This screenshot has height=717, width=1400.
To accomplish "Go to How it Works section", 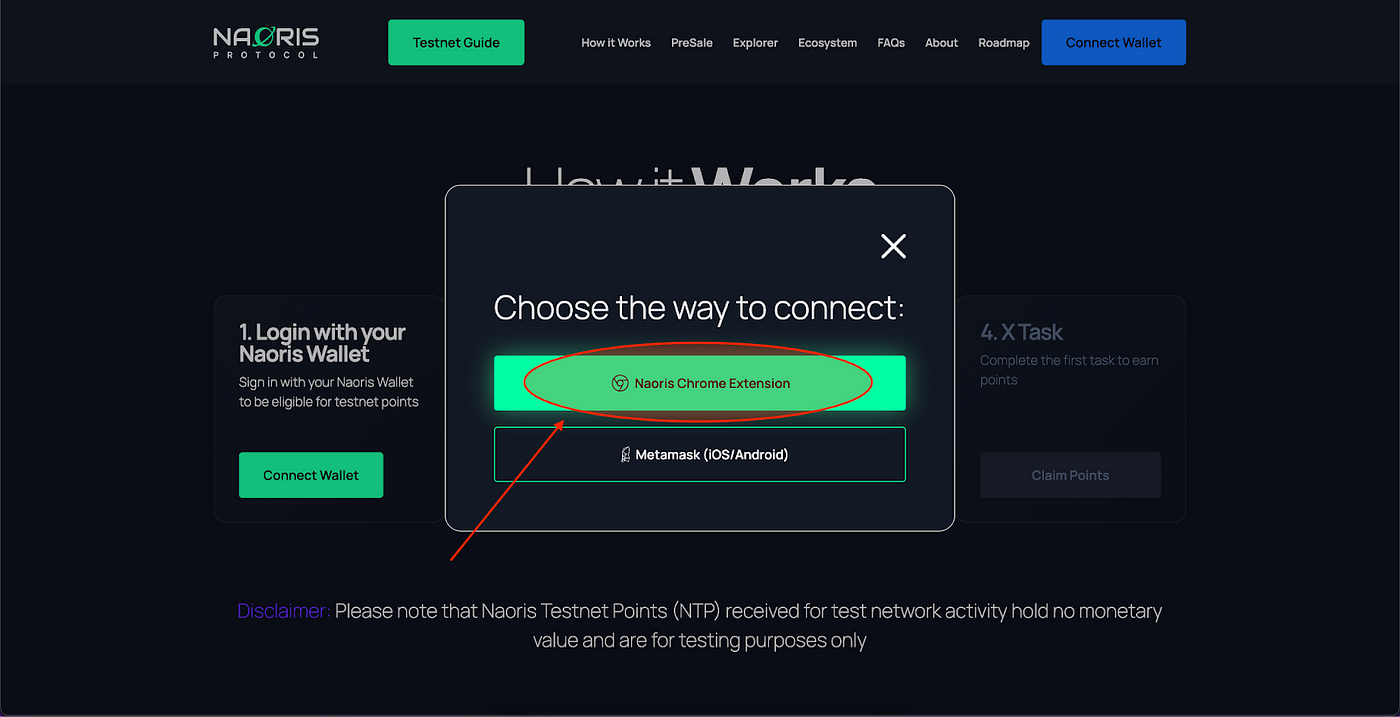I will 616,43.
